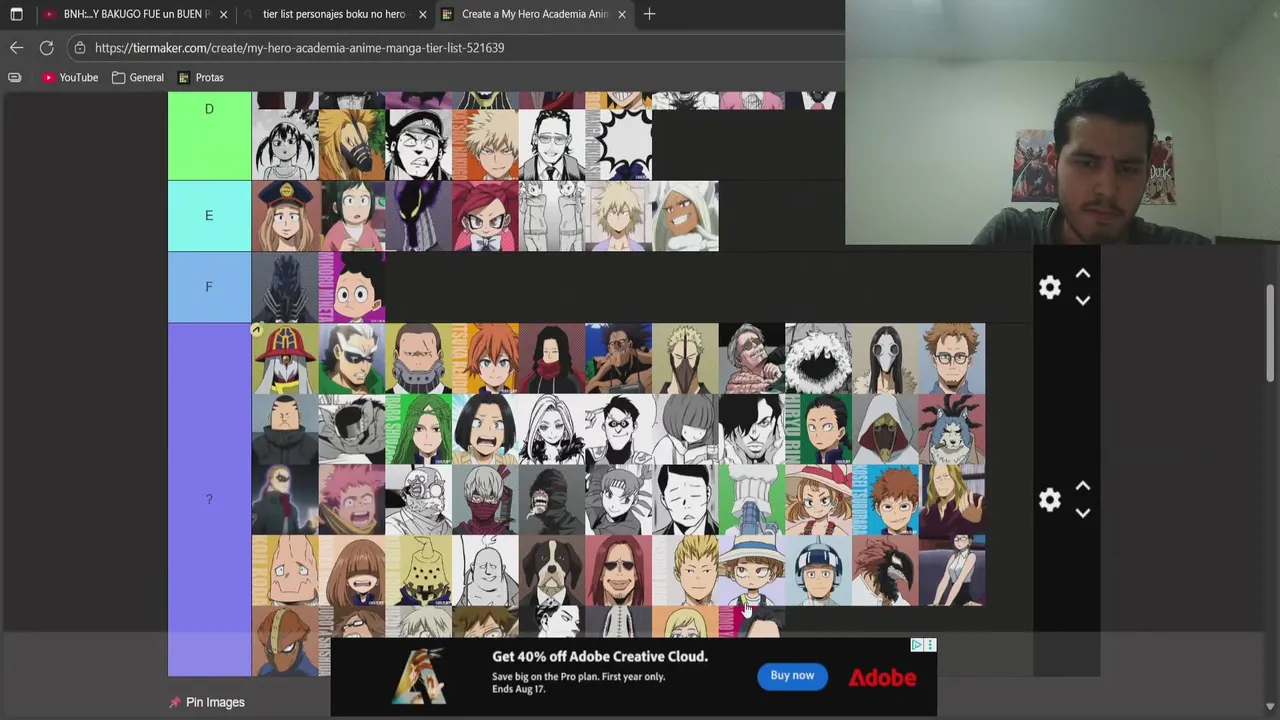1280x720 pixels.
Task: Select the girl with police cap in E tier
Action: click(x=285, y=216)
